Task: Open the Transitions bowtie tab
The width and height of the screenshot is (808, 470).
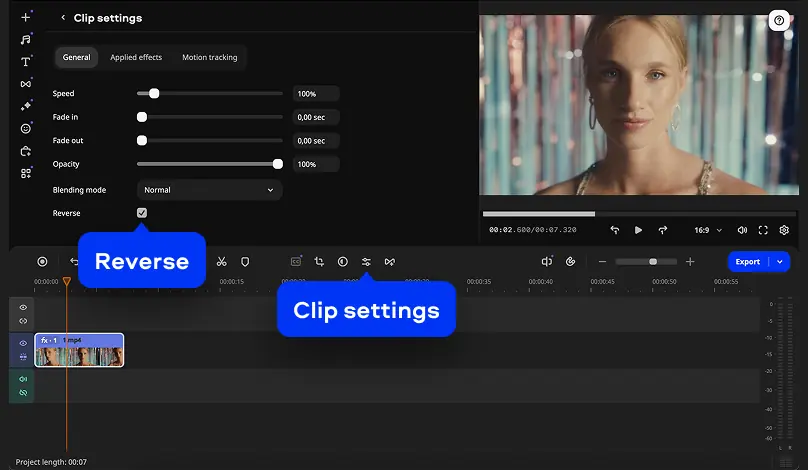Action: pos(25,84)
